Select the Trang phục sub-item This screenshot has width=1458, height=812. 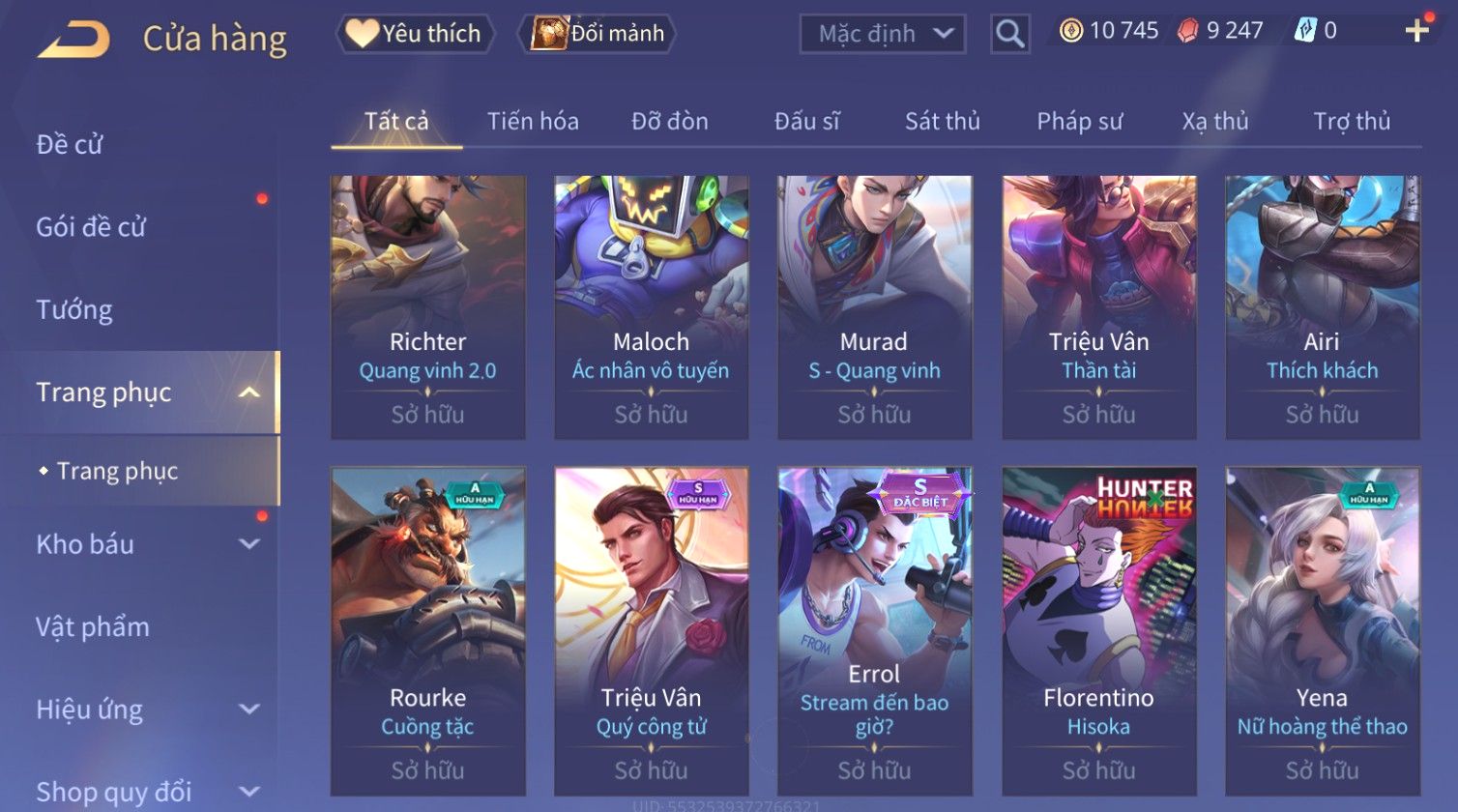pos(117,471)
